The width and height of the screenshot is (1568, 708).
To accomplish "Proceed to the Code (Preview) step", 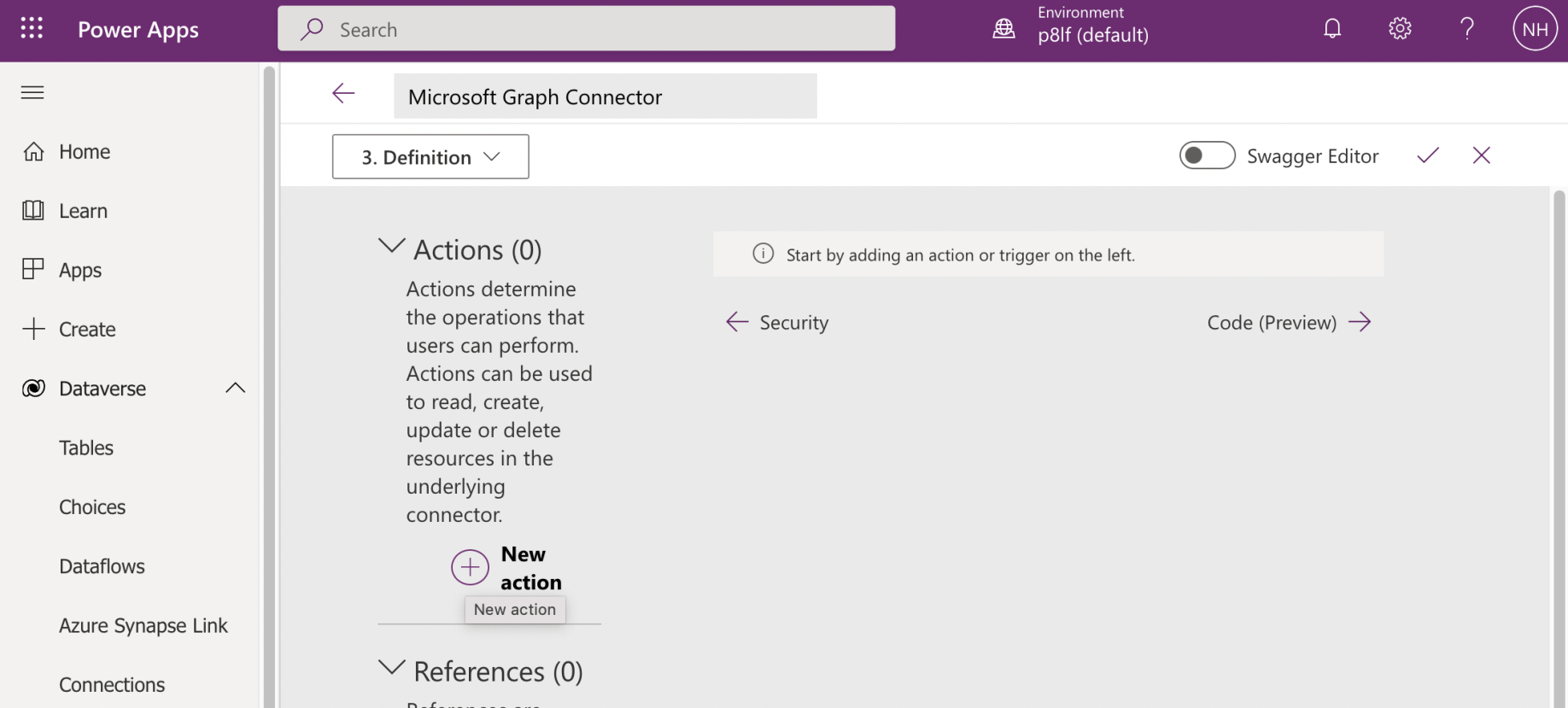I will pyautogui.click(x=1288, y=323).
